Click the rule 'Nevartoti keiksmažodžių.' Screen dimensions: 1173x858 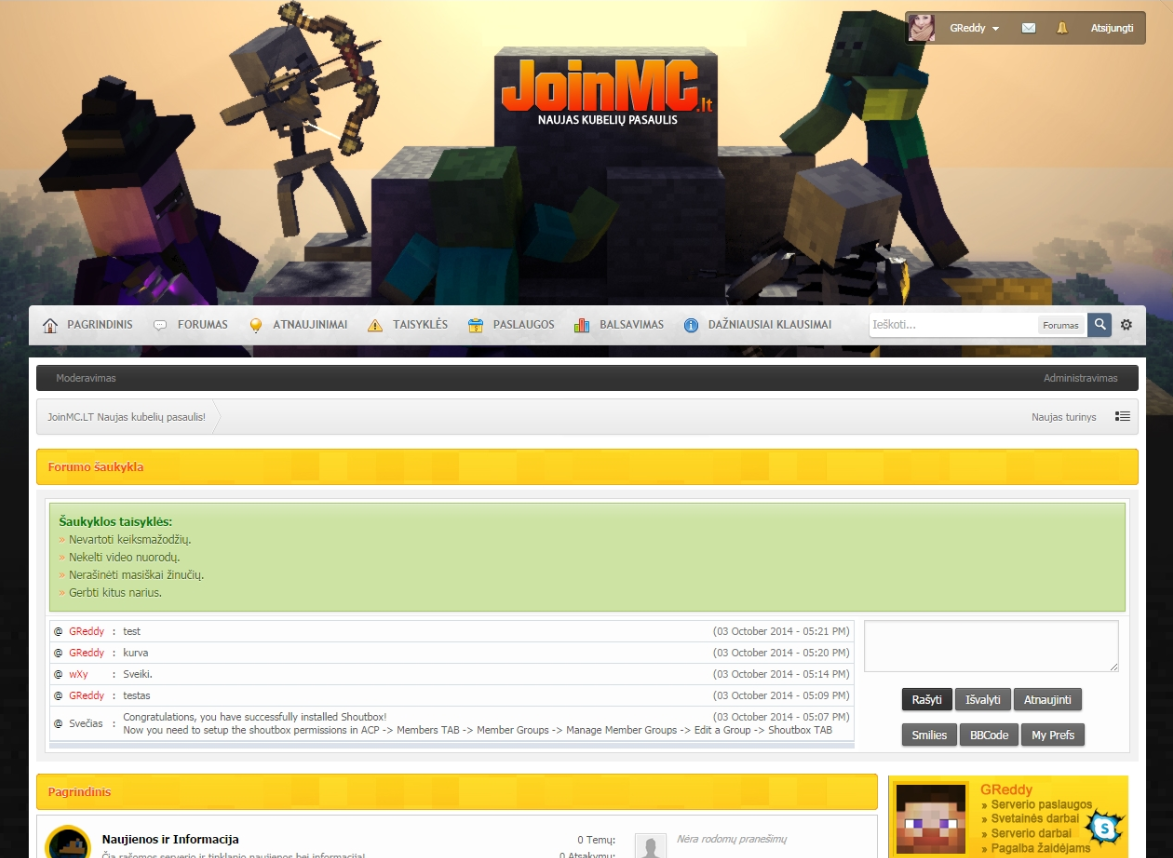130,539
